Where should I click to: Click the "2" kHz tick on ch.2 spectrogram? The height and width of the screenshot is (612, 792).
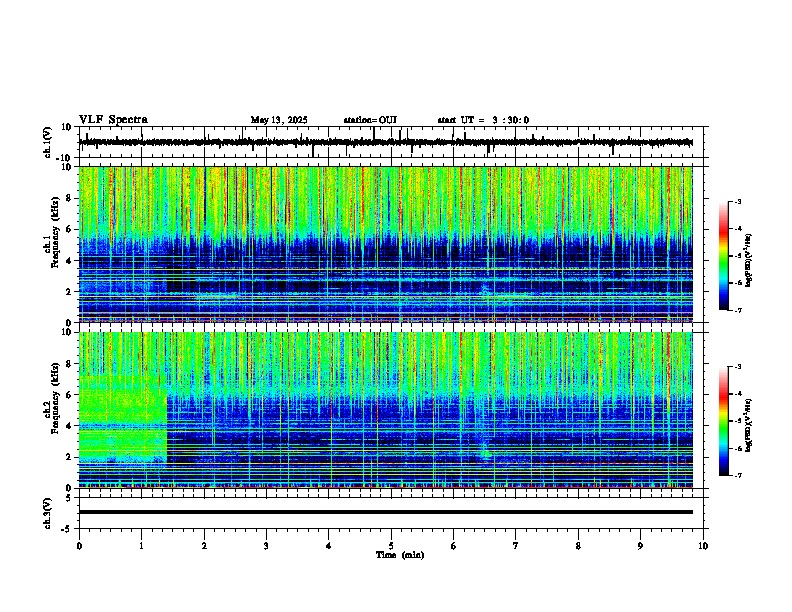coord(69,457)
